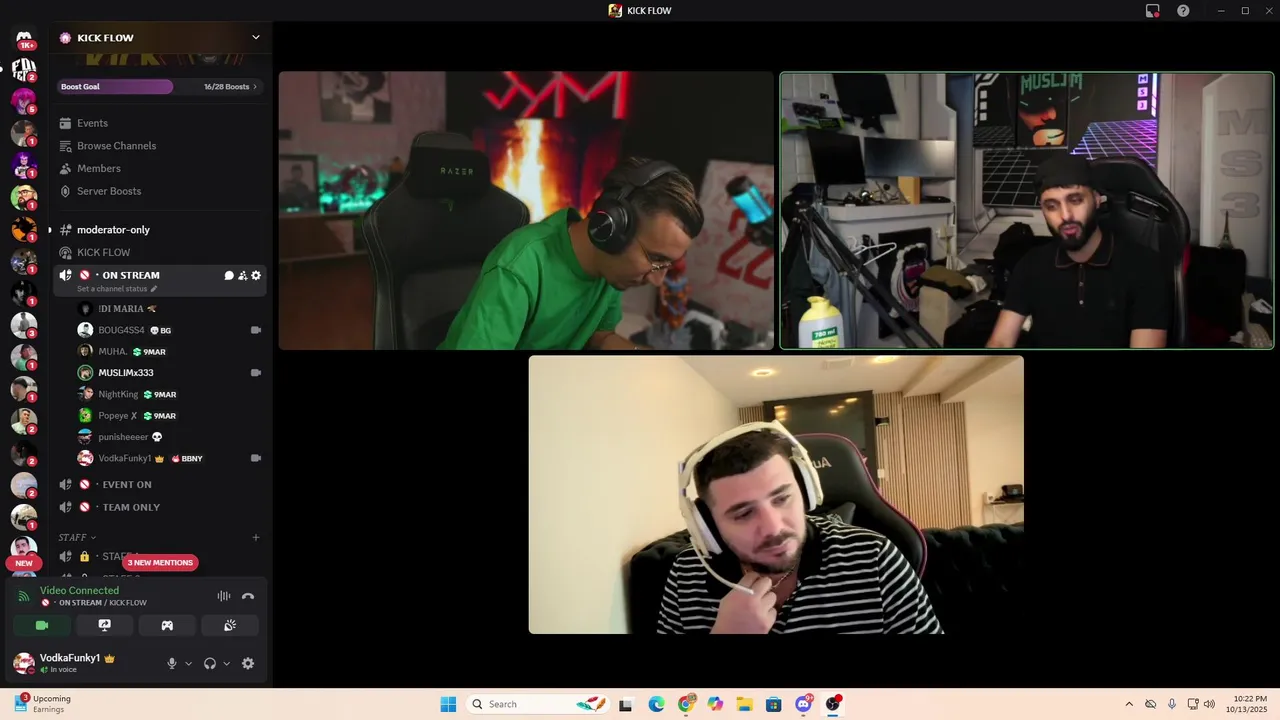The height and width of the screenshot is (720, 1280).
Task: Toggle camera off in voice panel
Action: (x=42, y=626)
